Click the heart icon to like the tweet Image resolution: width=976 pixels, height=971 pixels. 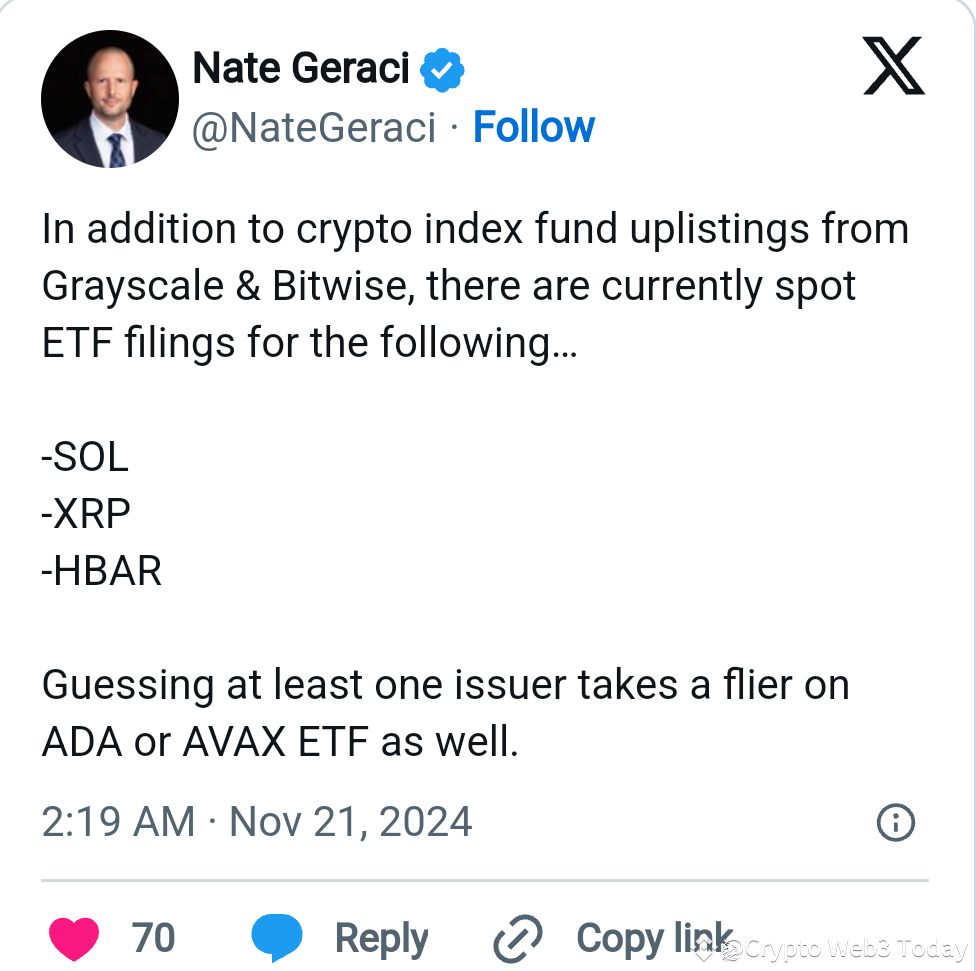(74, 937)
